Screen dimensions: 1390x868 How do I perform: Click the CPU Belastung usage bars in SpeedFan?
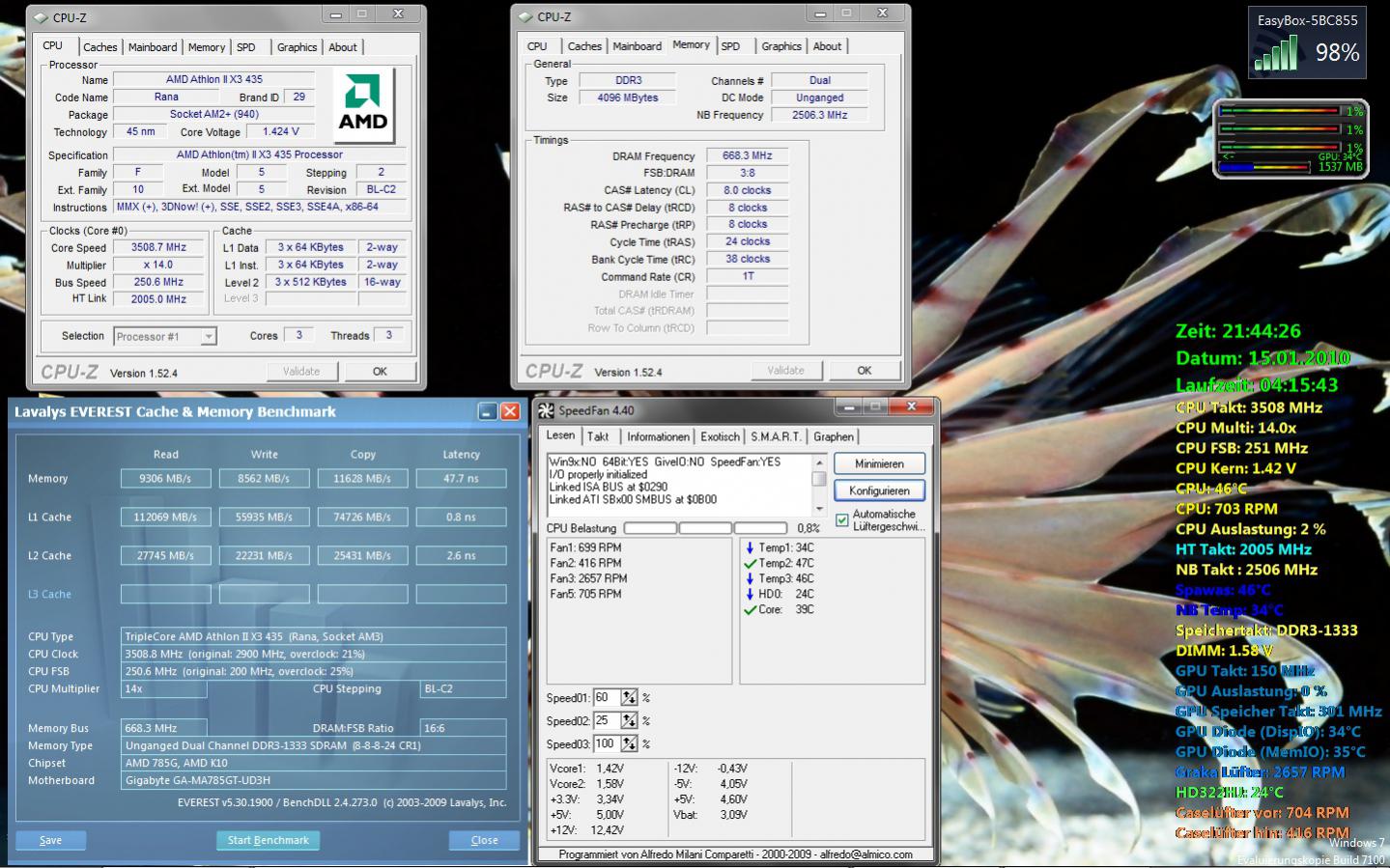(705, 528)
